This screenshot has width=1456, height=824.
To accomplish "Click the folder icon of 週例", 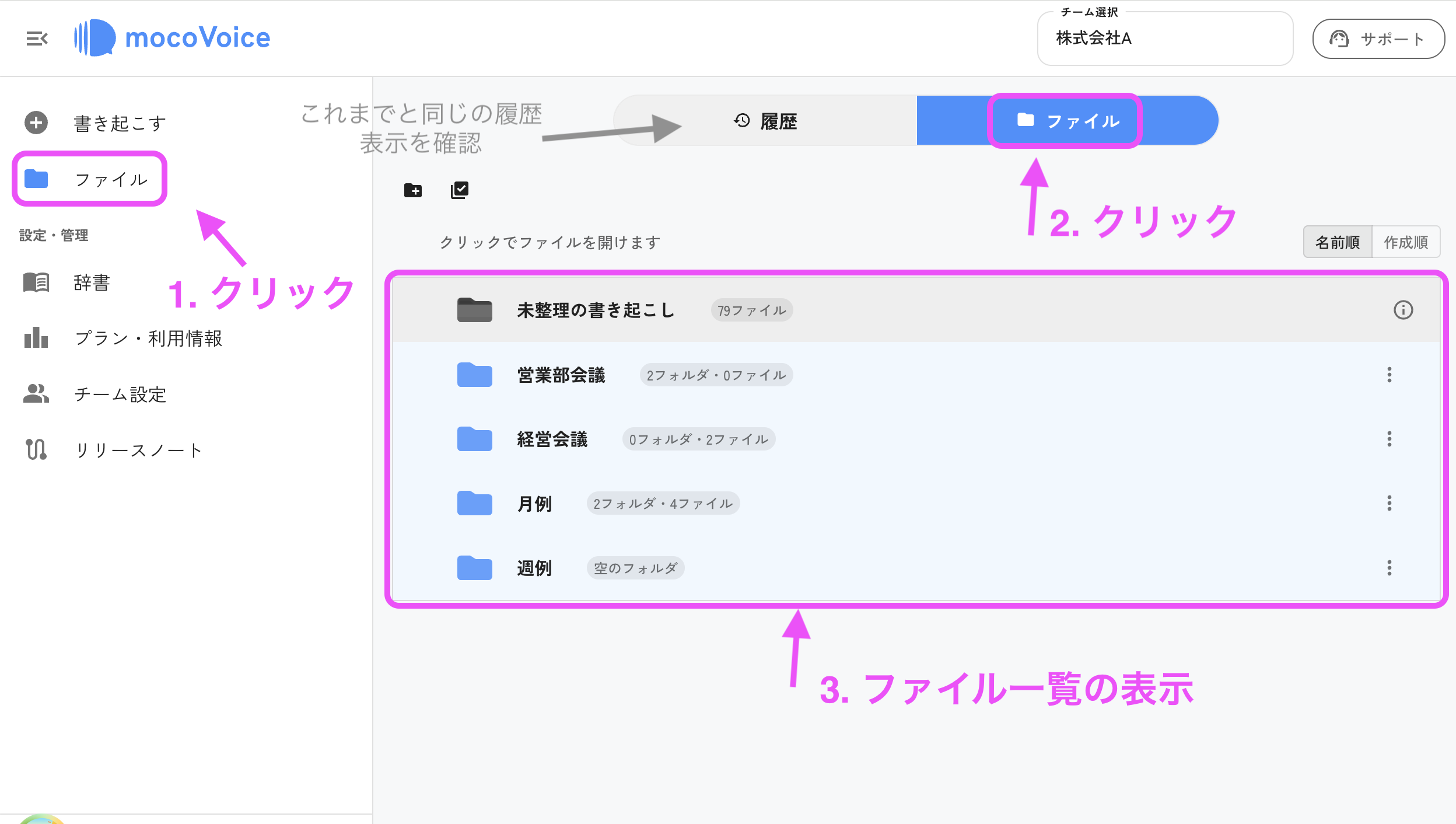I will click(475, 568).
